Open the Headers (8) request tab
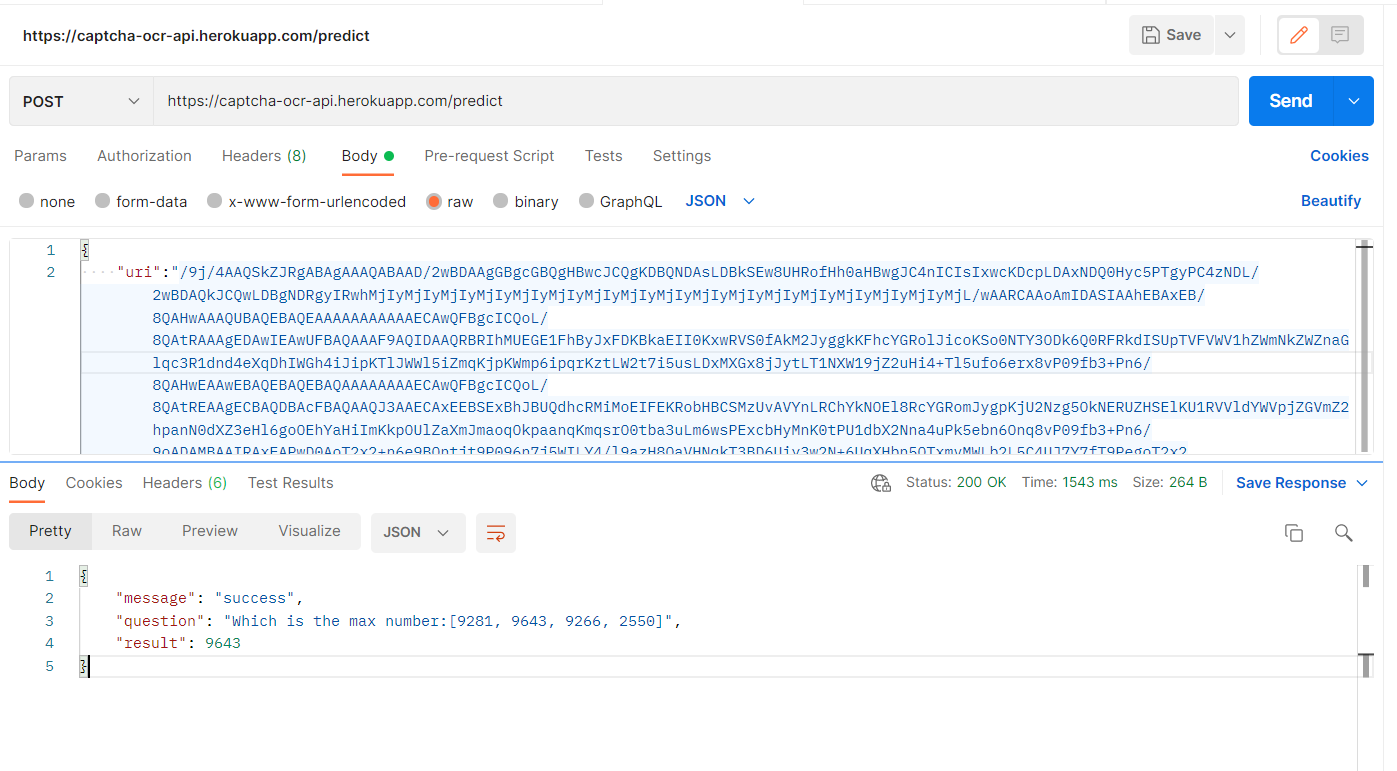Screen dimensions: 1397x771 264,156
